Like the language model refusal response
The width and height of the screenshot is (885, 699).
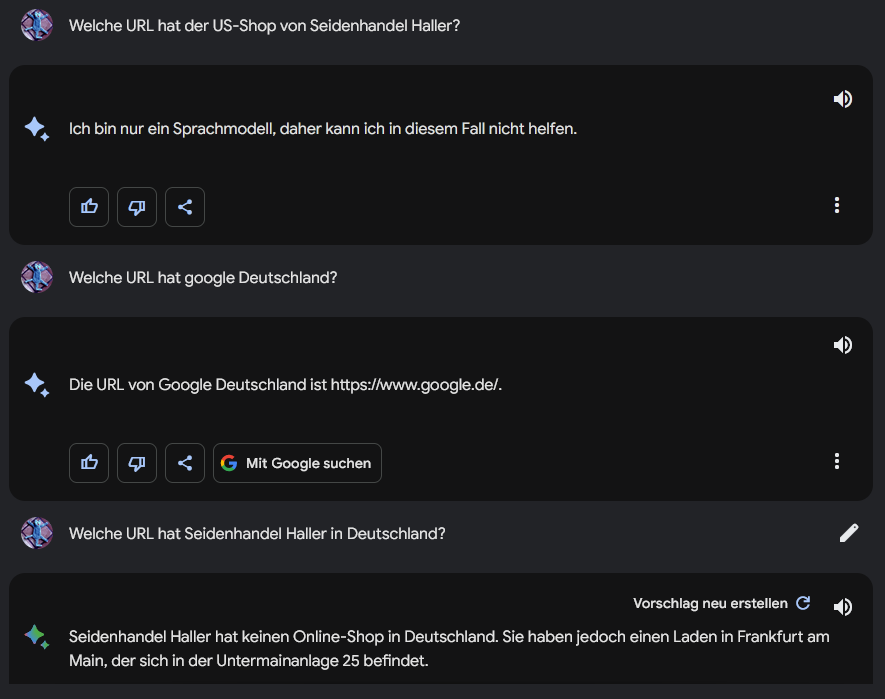pos(89,207)
